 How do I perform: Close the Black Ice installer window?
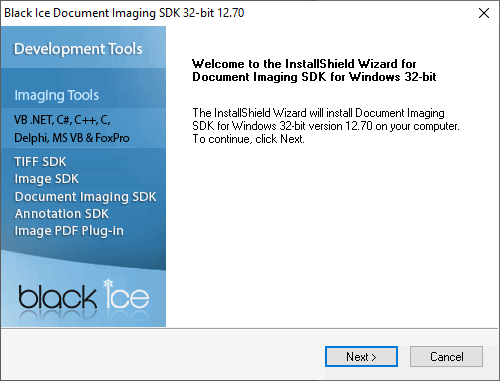point(484,13)
